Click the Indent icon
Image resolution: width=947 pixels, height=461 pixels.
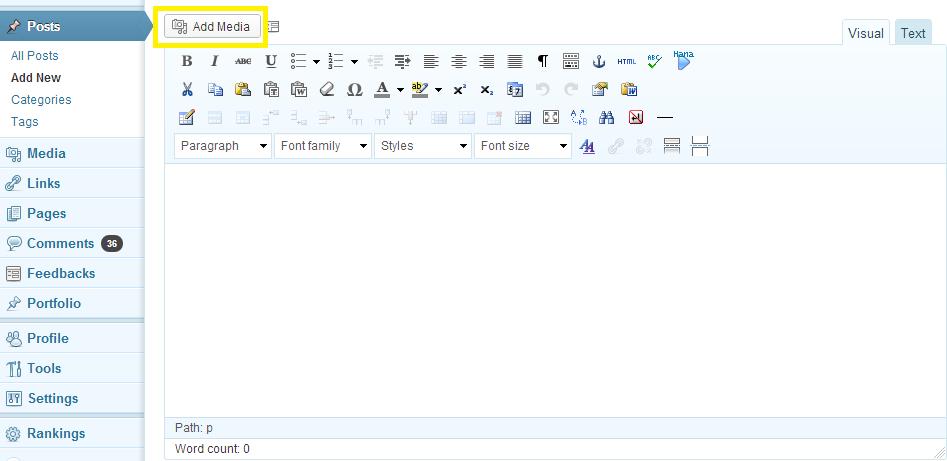[403, 61]
